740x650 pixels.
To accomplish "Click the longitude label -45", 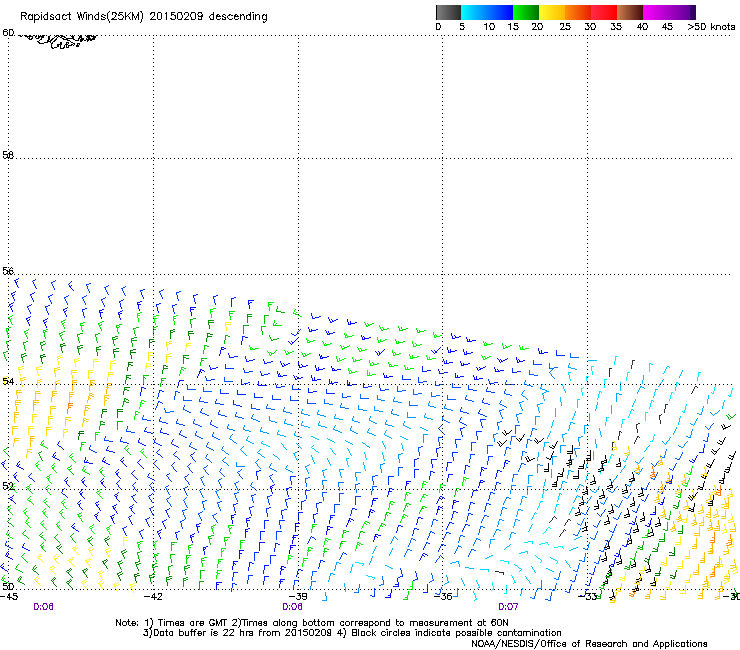I will [x=9, y=597].
